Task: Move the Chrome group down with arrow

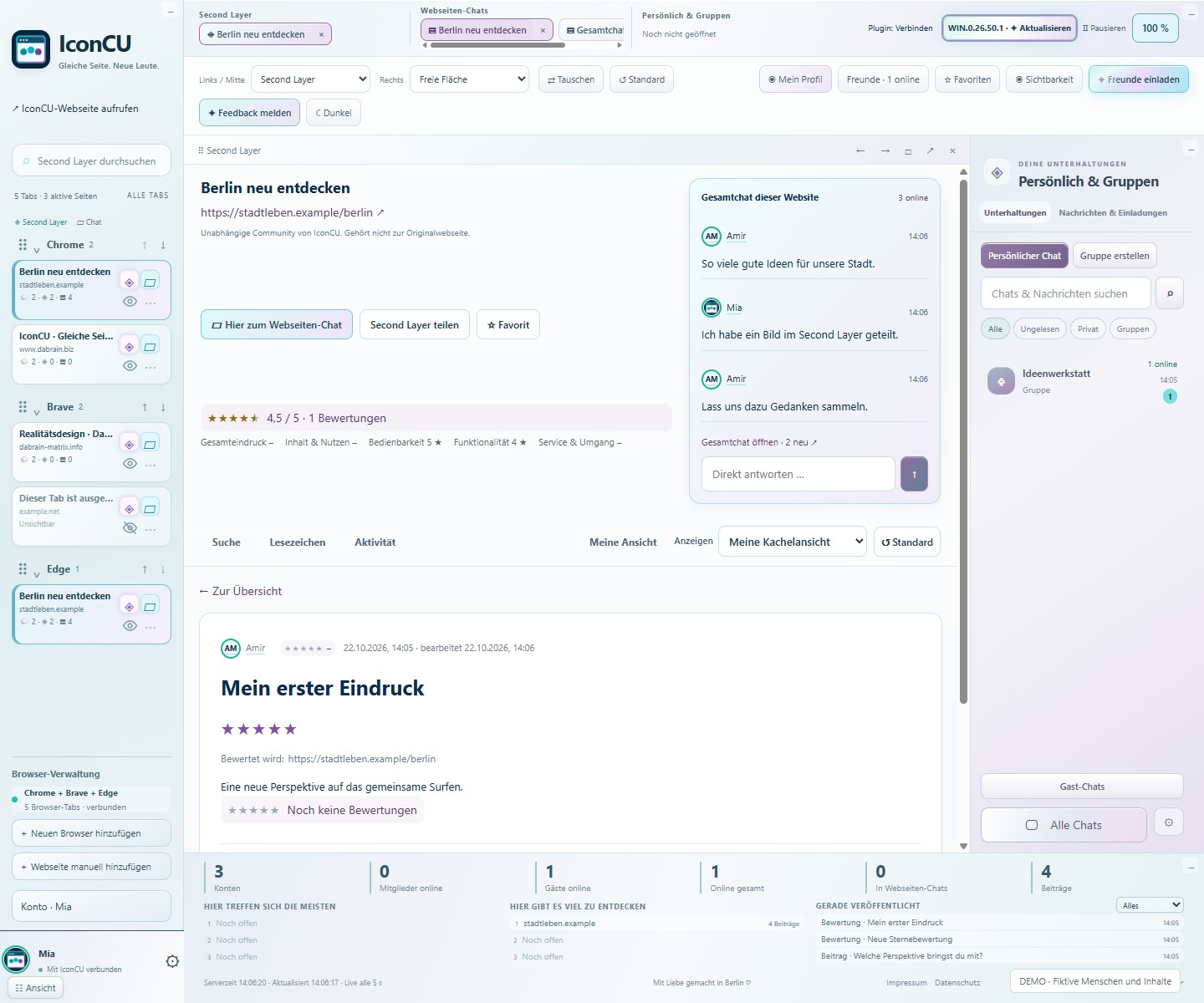Action: (x=163, y=245)
